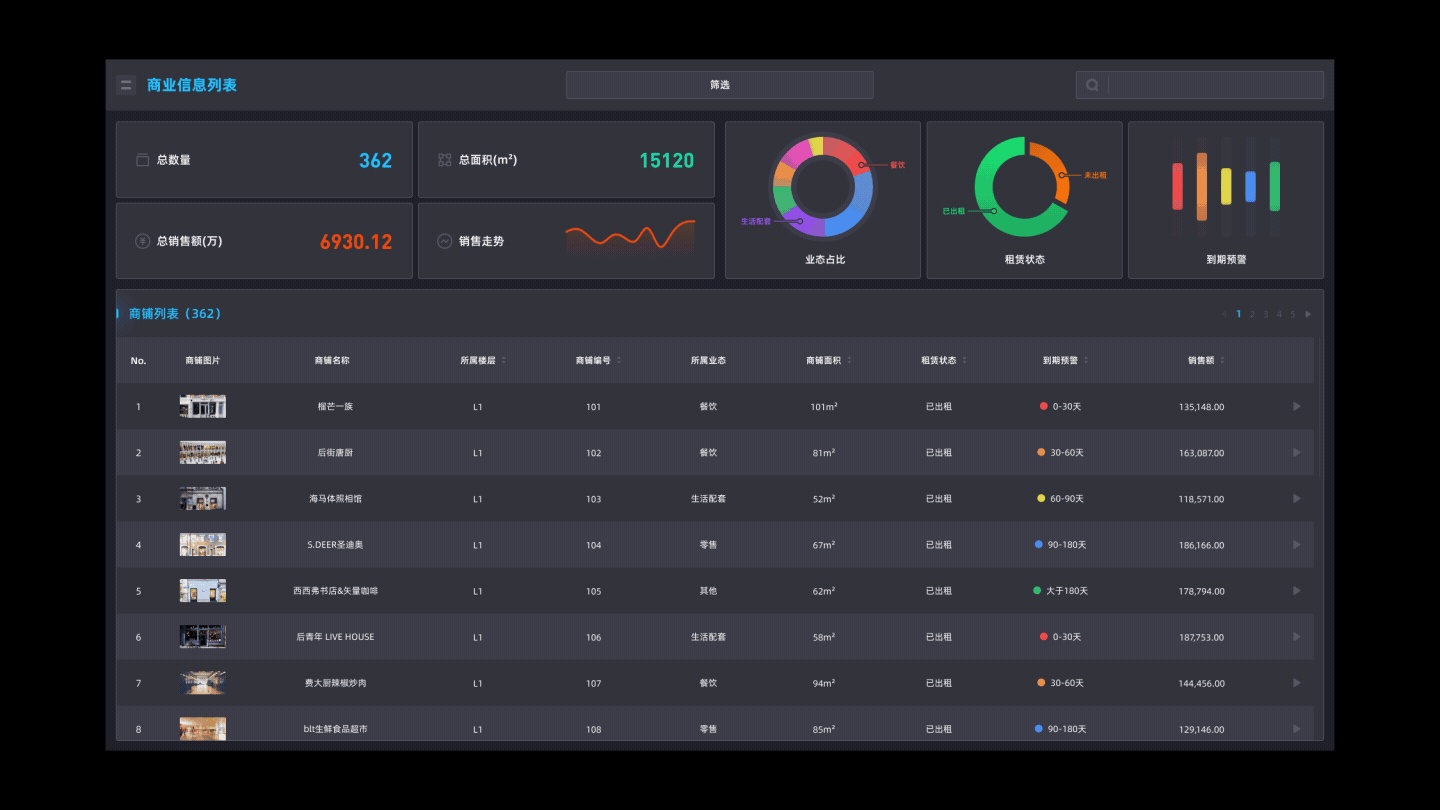Screen dimensions: 1440x810
Task: Sort by 所属楼层 column
Action: [x=503, y=360]
